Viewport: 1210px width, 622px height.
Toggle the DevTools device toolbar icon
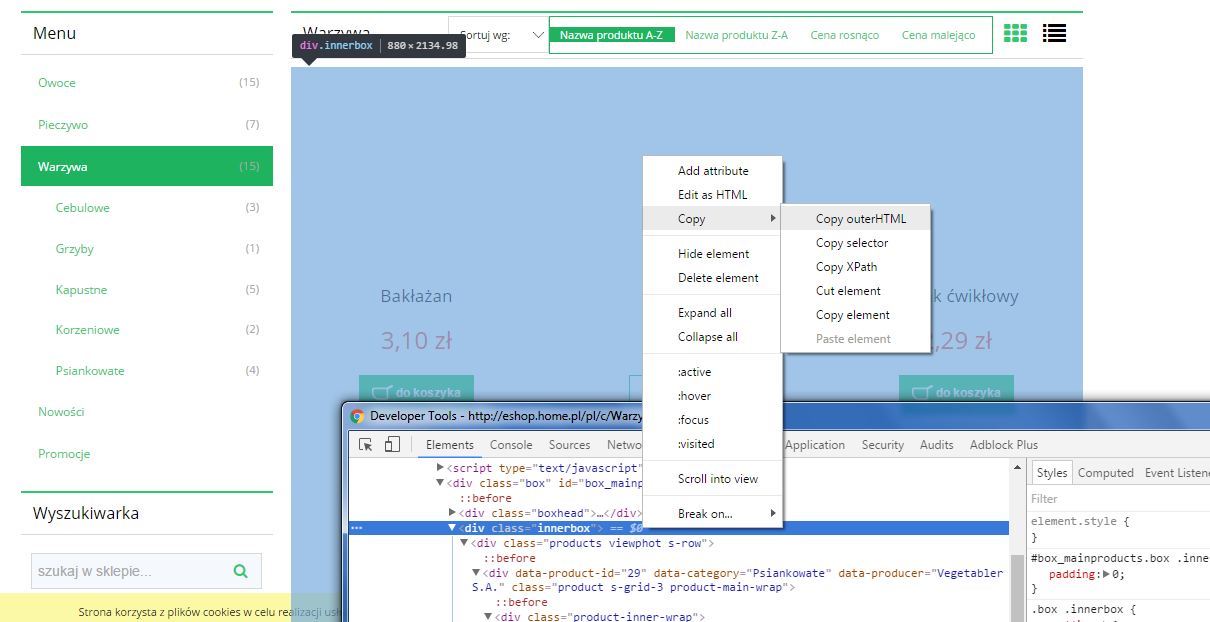(x=392, y=445)
